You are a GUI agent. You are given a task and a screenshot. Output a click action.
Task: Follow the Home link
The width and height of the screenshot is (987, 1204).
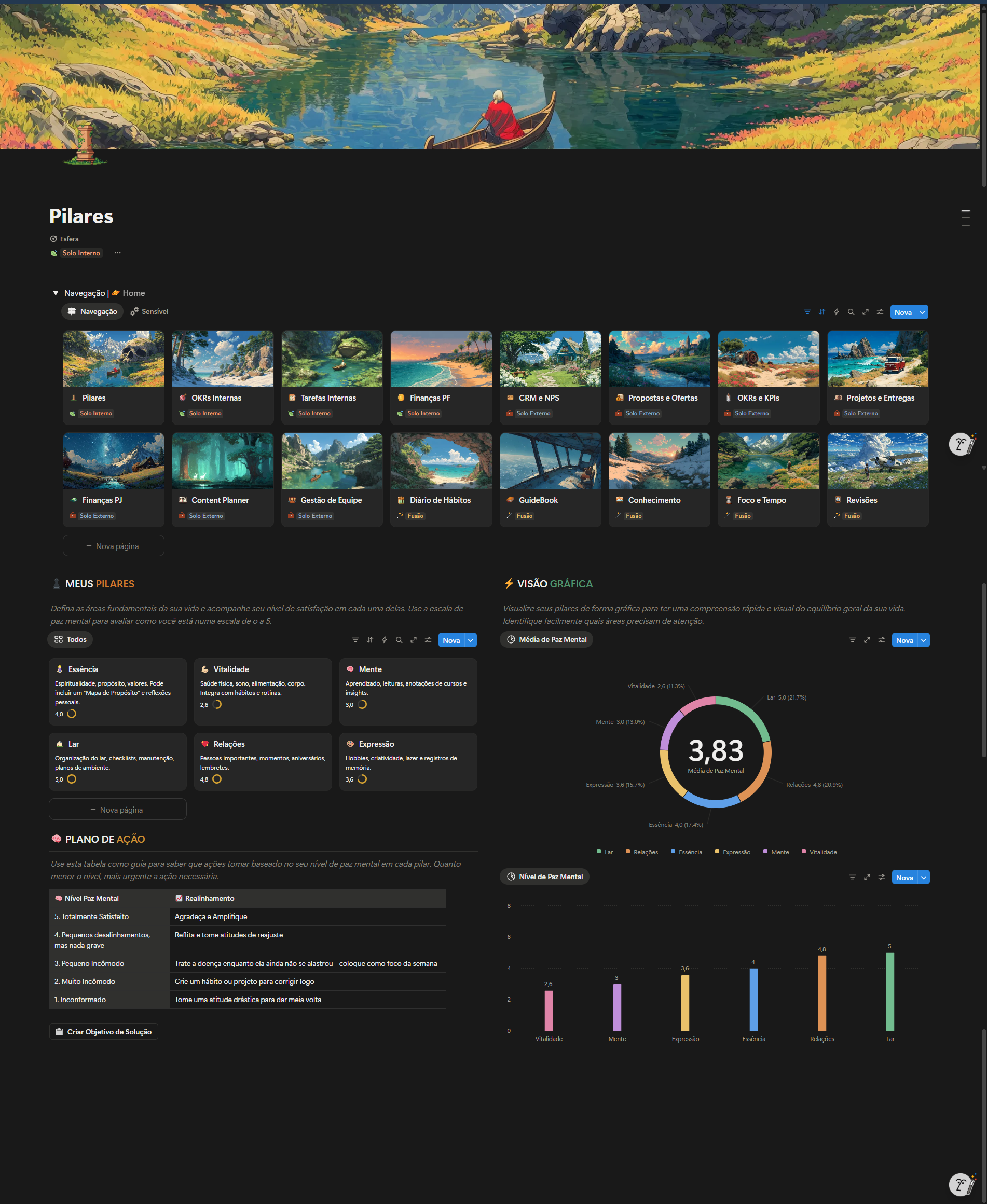pos(133,293)
